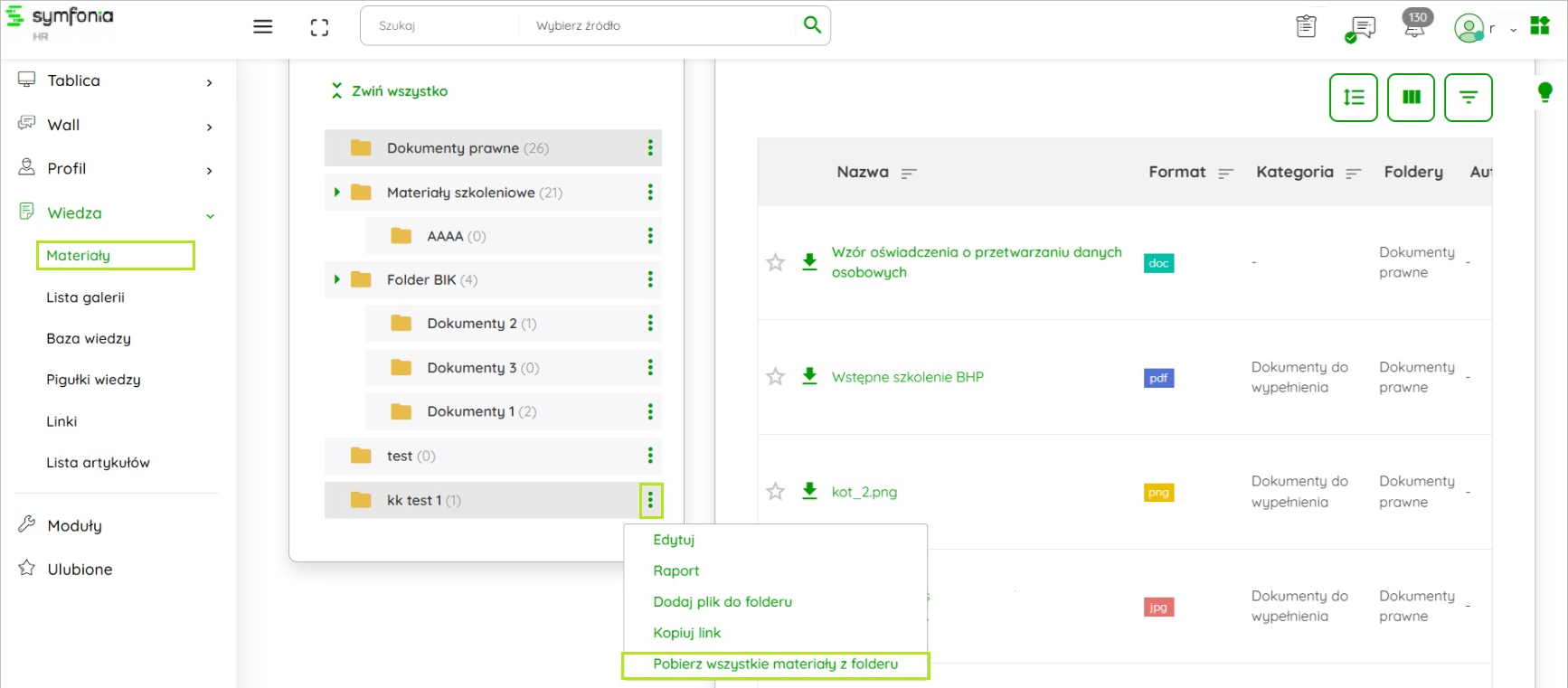1568x688 pixels.
Task: Choose Dodaj plik do folderu option
Action: click(722, 602)
